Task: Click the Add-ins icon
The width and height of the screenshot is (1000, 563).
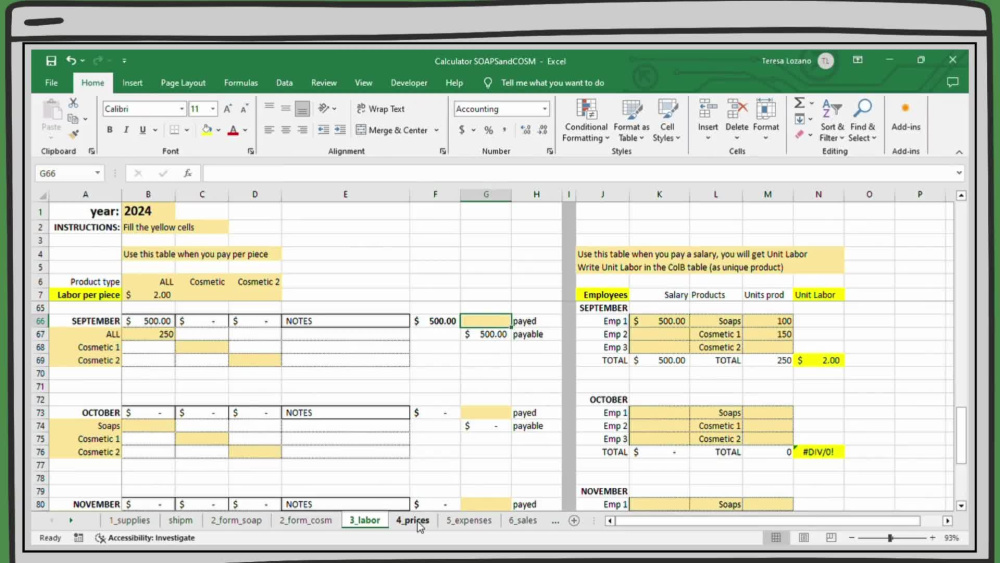Action: [906, 115]
